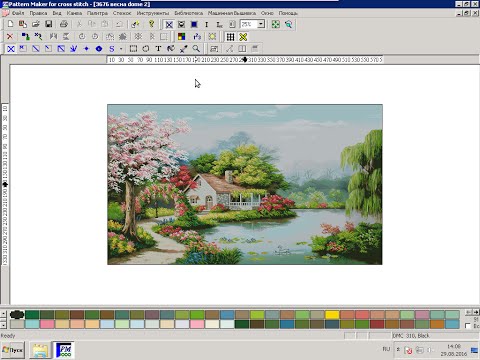480x360 pixels.
Task: Click the Import Image toolbar icon
Action: pyautogui.click(x=23, y=24)
